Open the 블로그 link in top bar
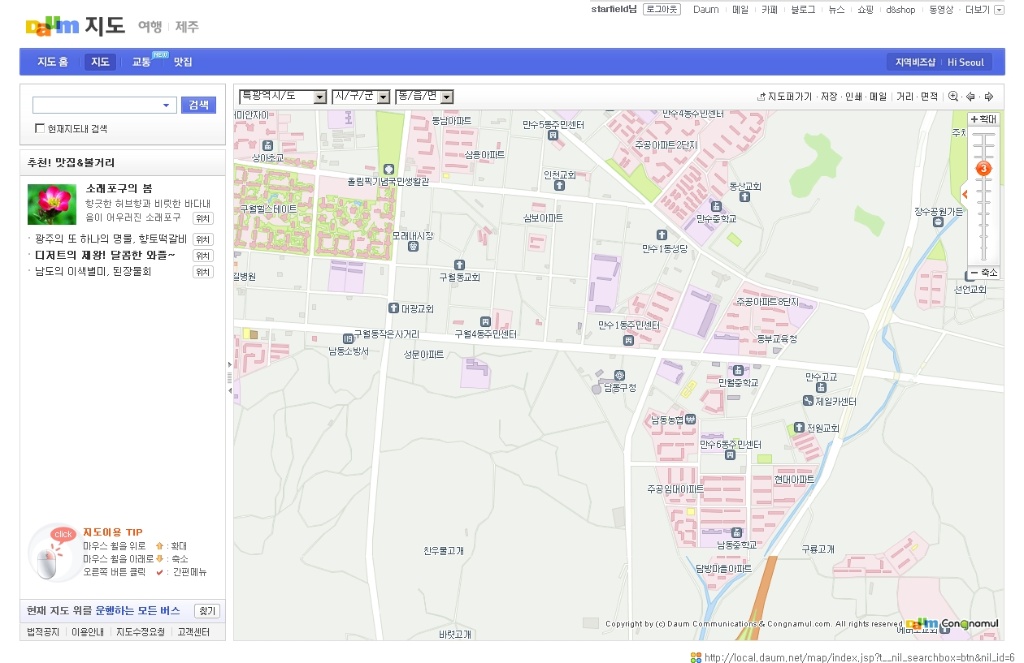Image resolution: width=1024 pixels, height=663 pixels. [803, 10]
